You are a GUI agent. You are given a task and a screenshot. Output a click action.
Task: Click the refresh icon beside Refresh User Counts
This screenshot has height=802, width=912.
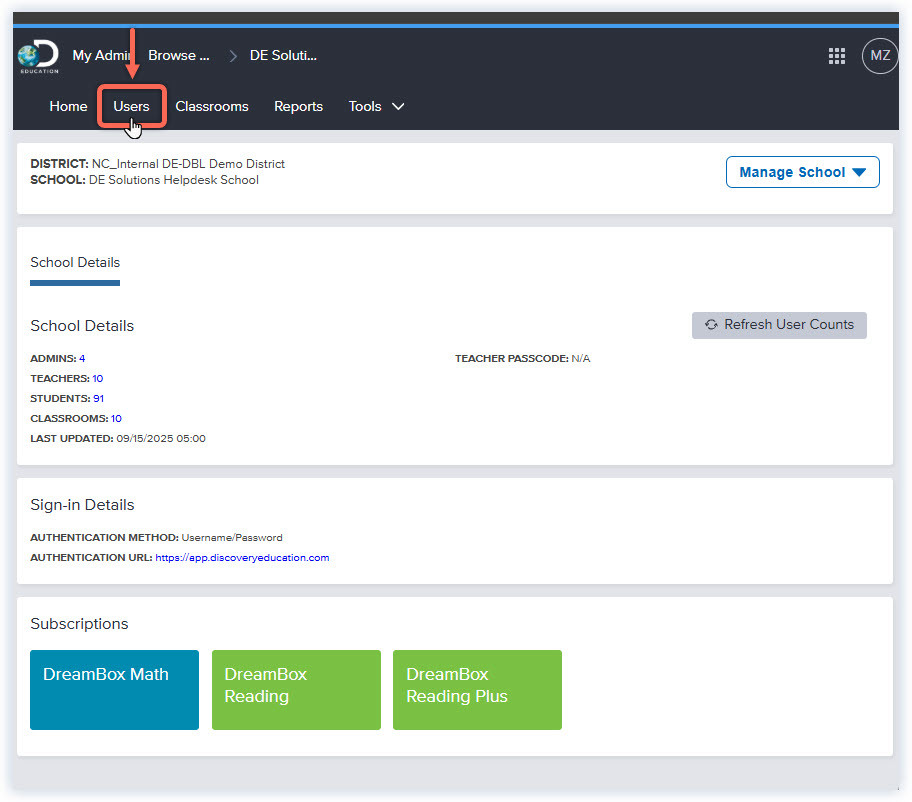(x=712, y=325)
